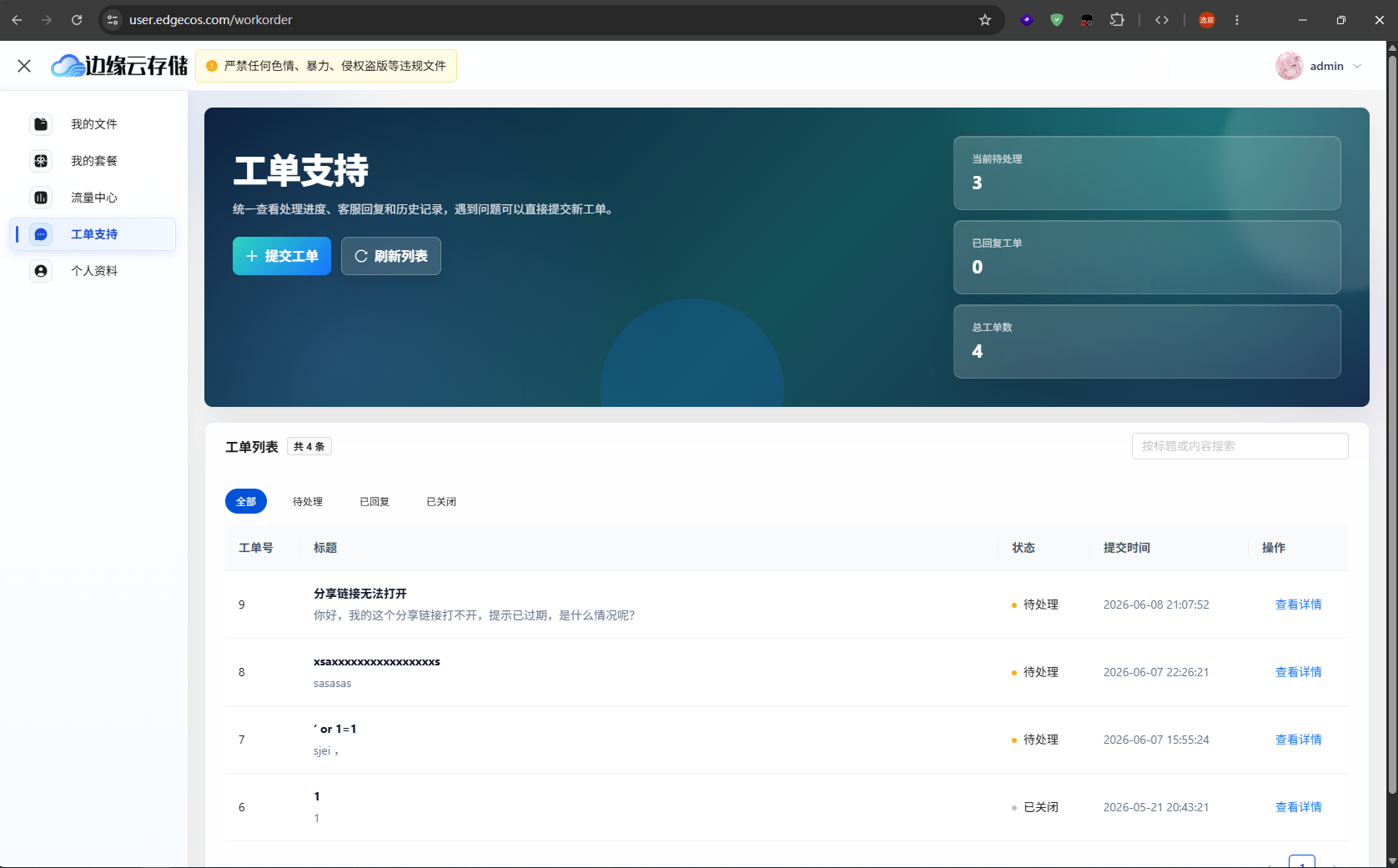Click the 共 4 条 count badge
The image size is (1398, 868).
pyautogui.click(x=309, y=446)
